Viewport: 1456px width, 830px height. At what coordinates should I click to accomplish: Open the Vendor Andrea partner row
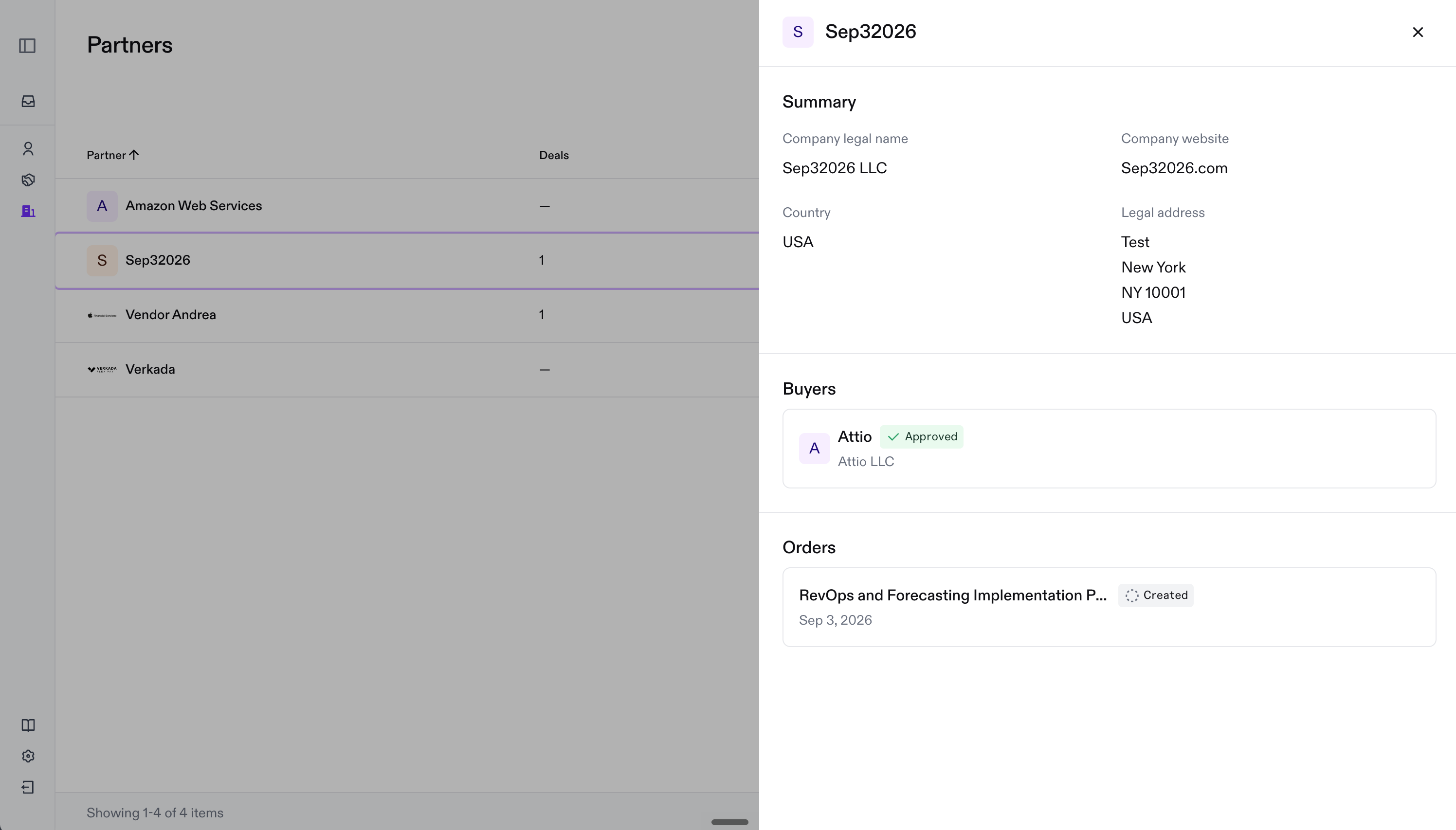(x=407, y=315)
